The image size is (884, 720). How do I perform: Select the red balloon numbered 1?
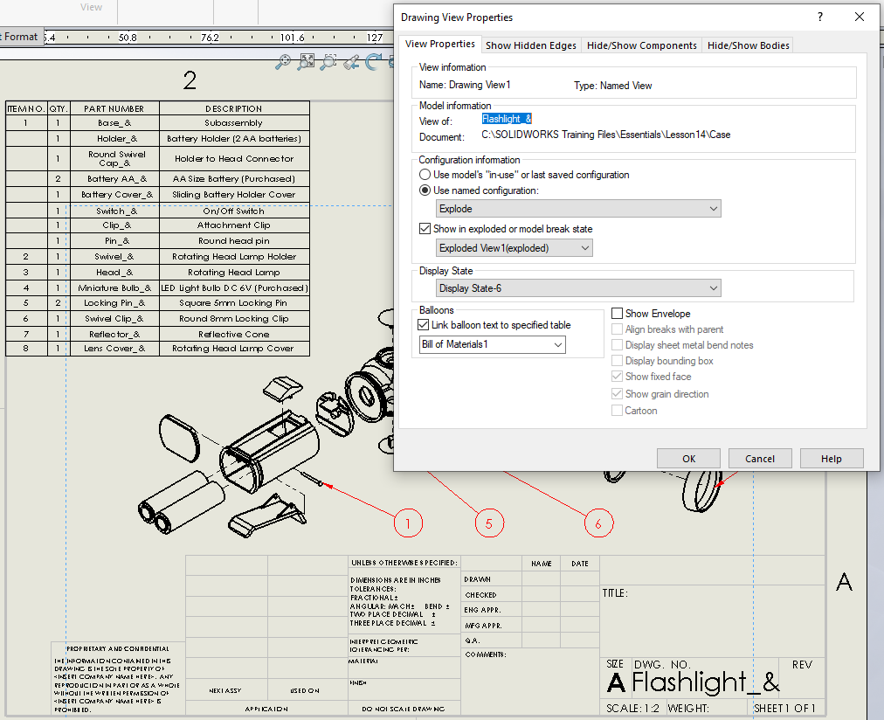406,523
